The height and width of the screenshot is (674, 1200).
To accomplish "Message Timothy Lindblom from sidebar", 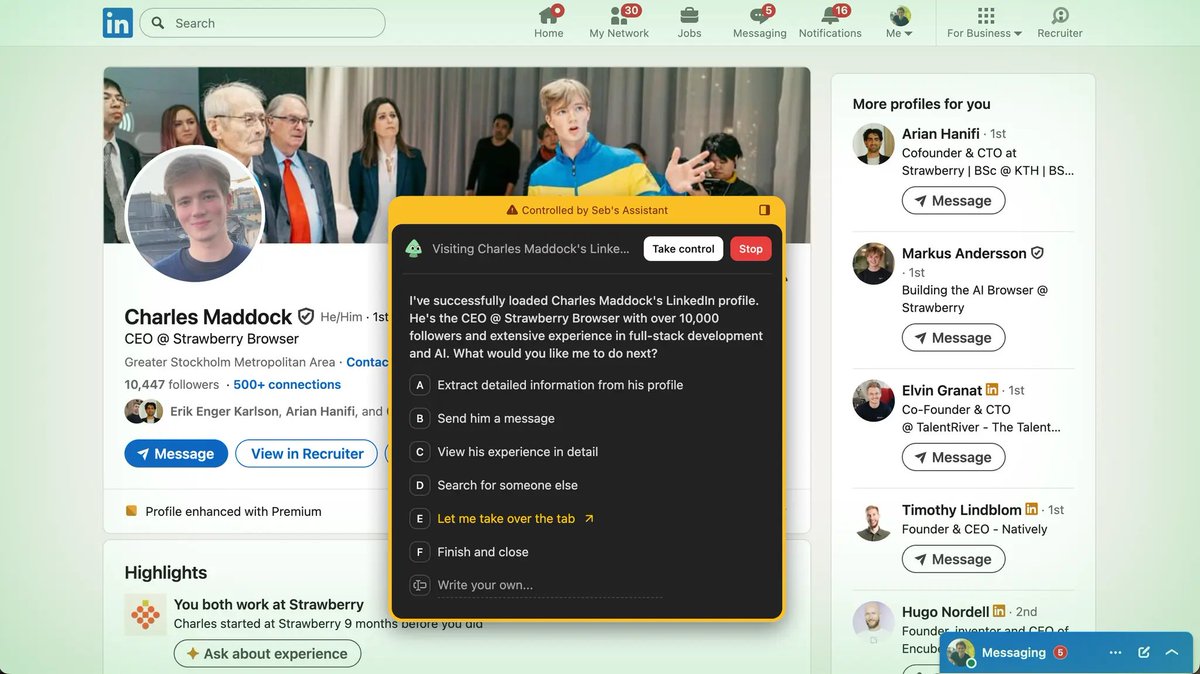I will (953, 559).
